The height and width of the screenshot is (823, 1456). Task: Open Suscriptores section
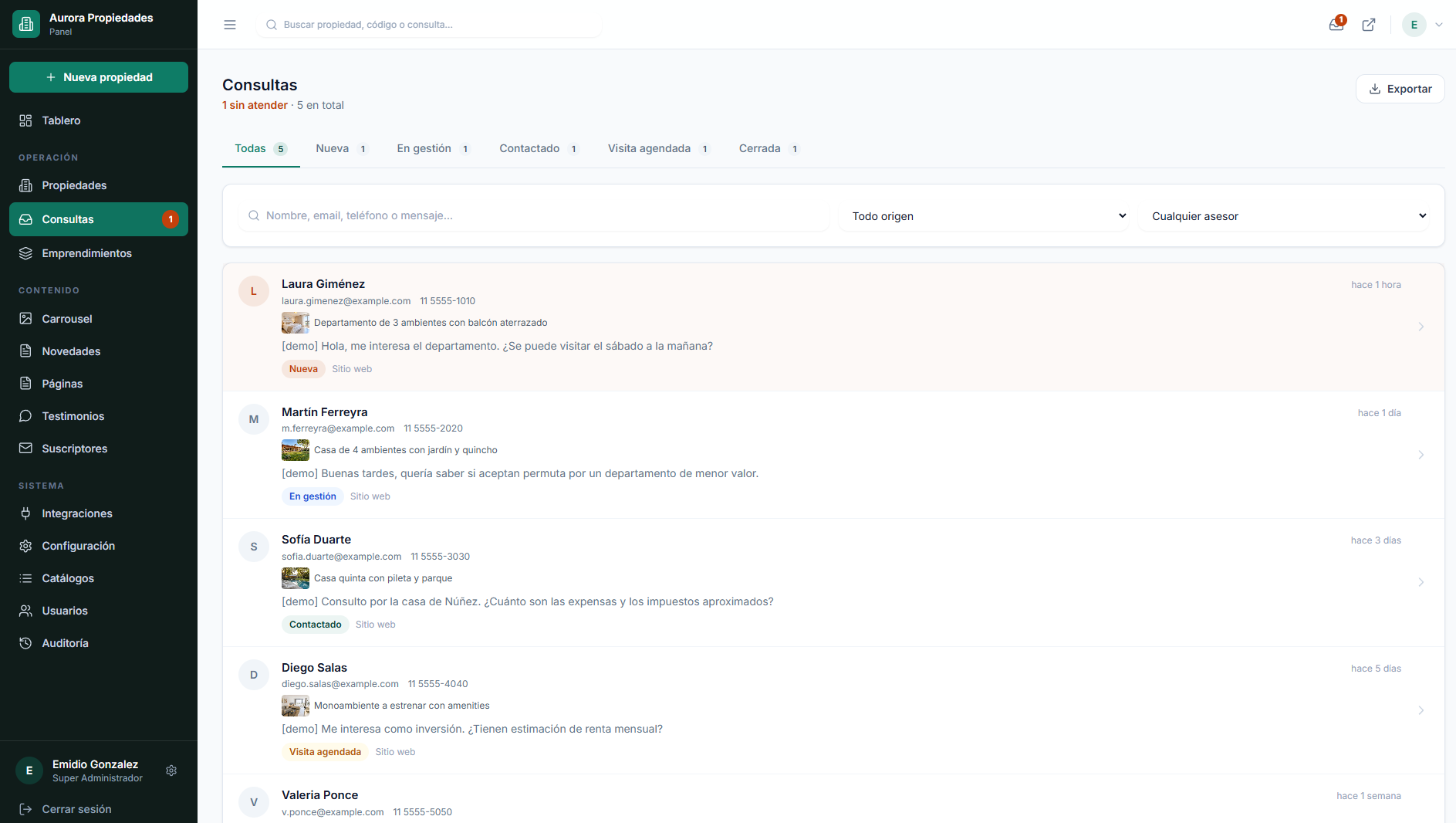click(99, 449)
